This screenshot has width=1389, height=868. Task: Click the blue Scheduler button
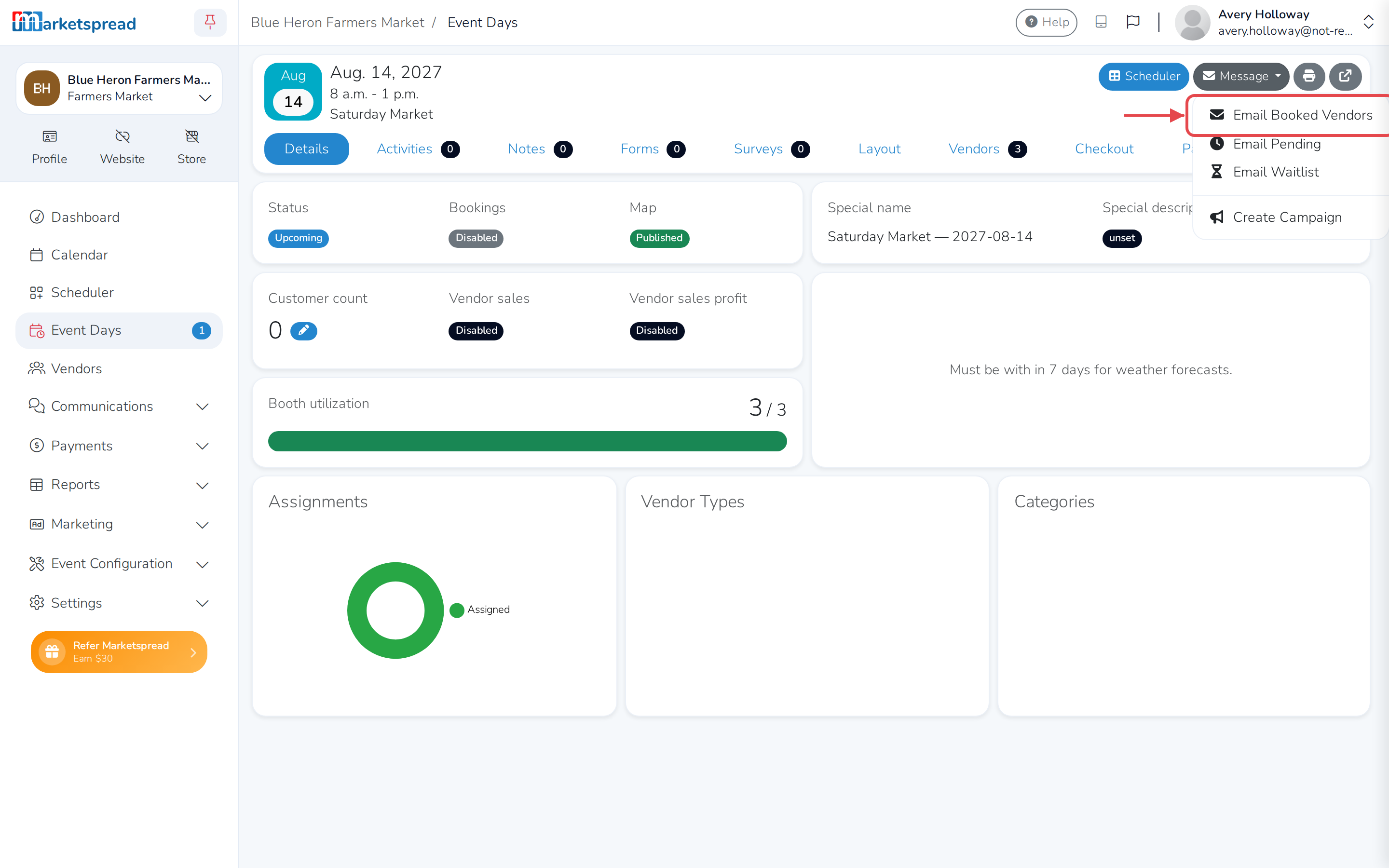tap(1144, 76)
